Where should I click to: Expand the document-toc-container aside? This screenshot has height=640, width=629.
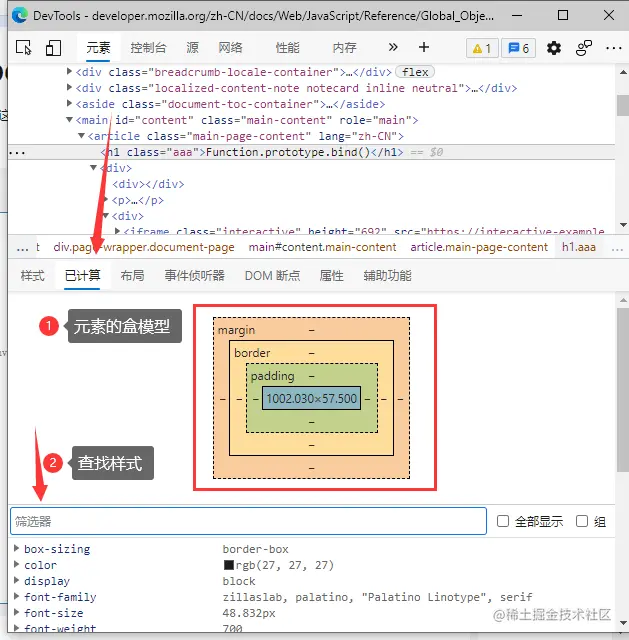[69, 103]
